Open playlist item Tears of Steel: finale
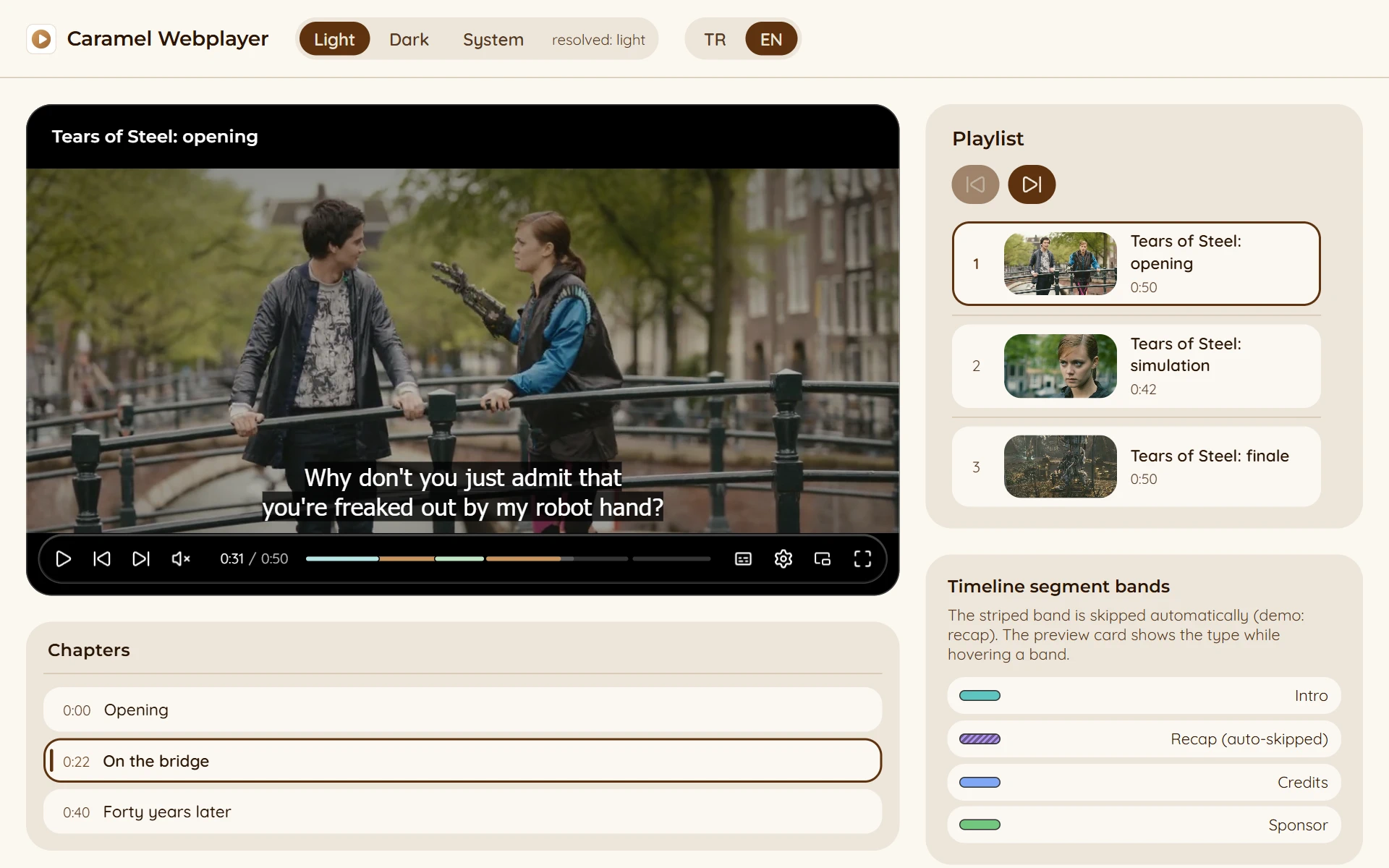Viewport: 1389px width, 868px height. 1137,467
